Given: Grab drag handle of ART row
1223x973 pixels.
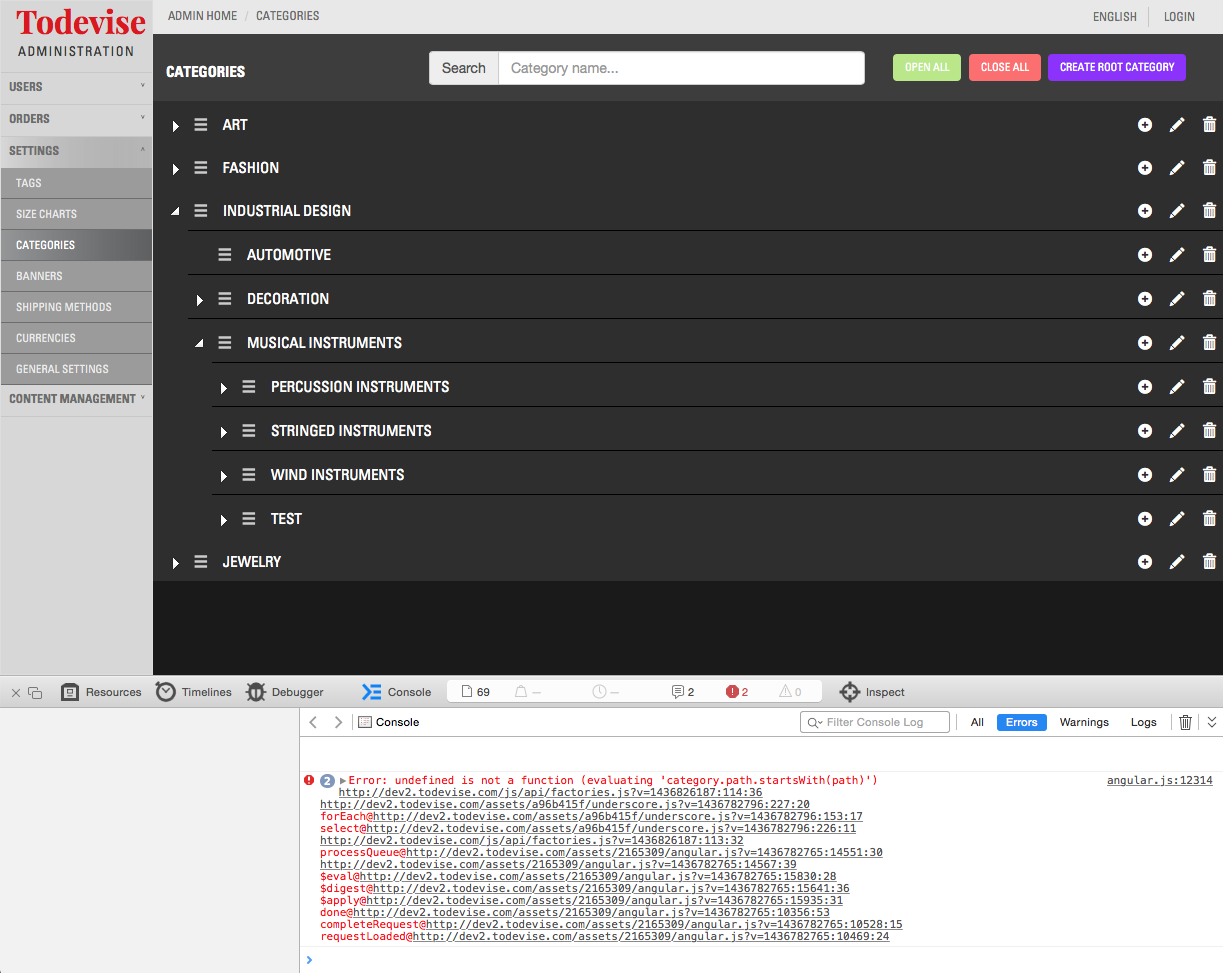Looking at the screenshot, I should (201, 125).
